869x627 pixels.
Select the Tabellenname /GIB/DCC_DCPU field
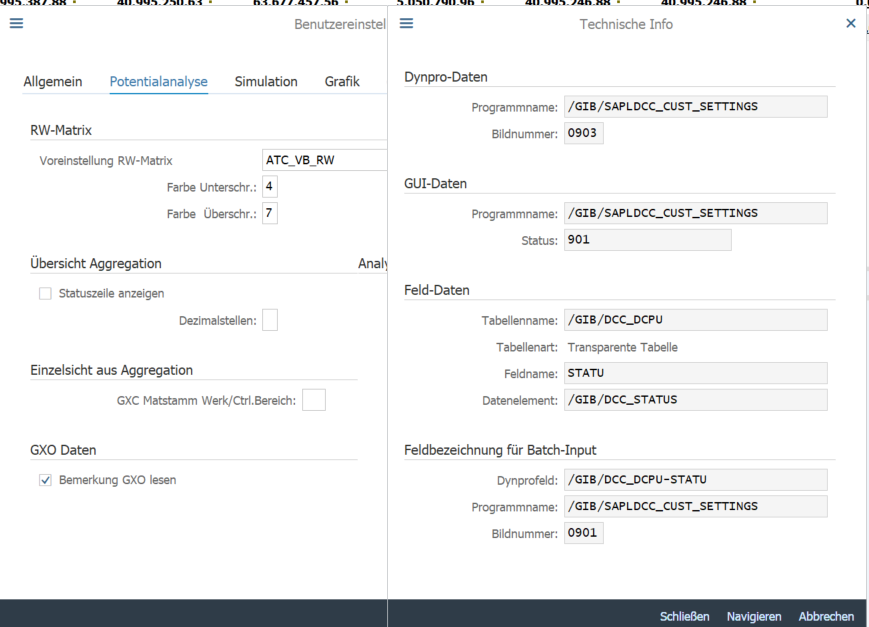coord(695,320)
